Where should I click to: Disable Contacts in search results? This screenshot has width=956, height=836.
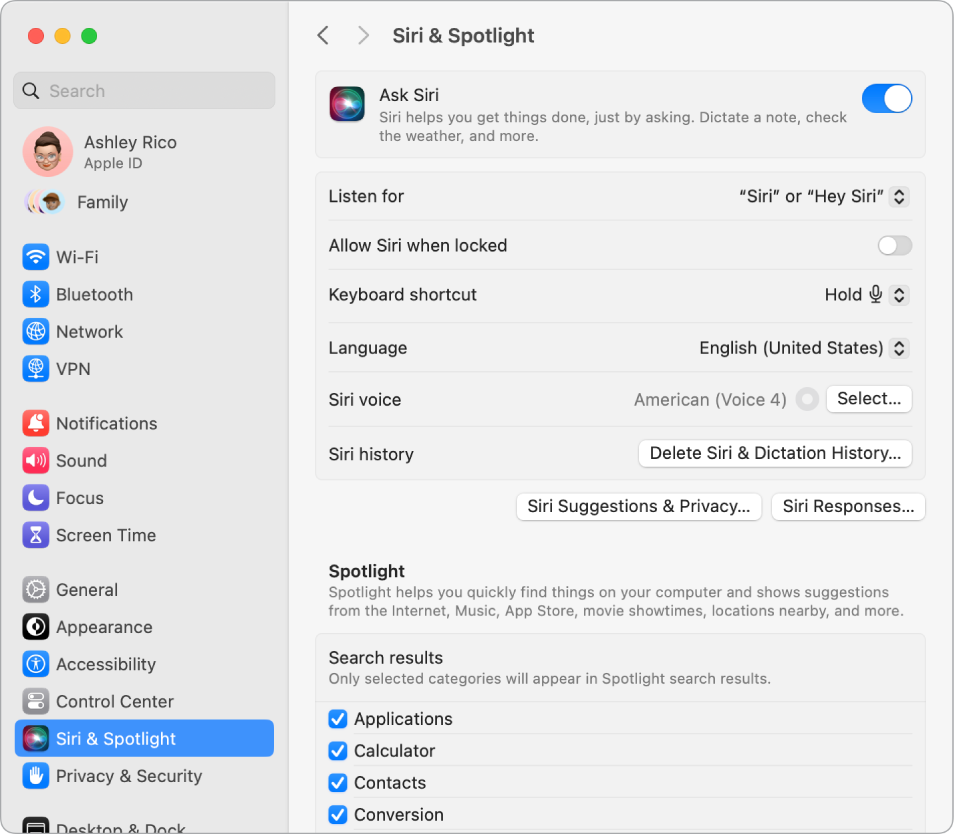click(x=337, y=783)
